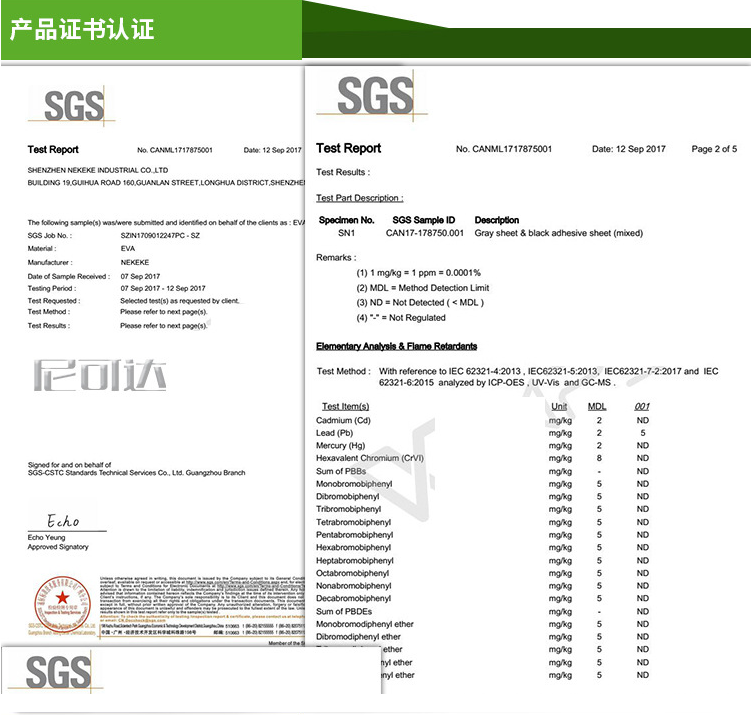Select the left report's 'Test Report' heading
755x715 pixels.
53,150
